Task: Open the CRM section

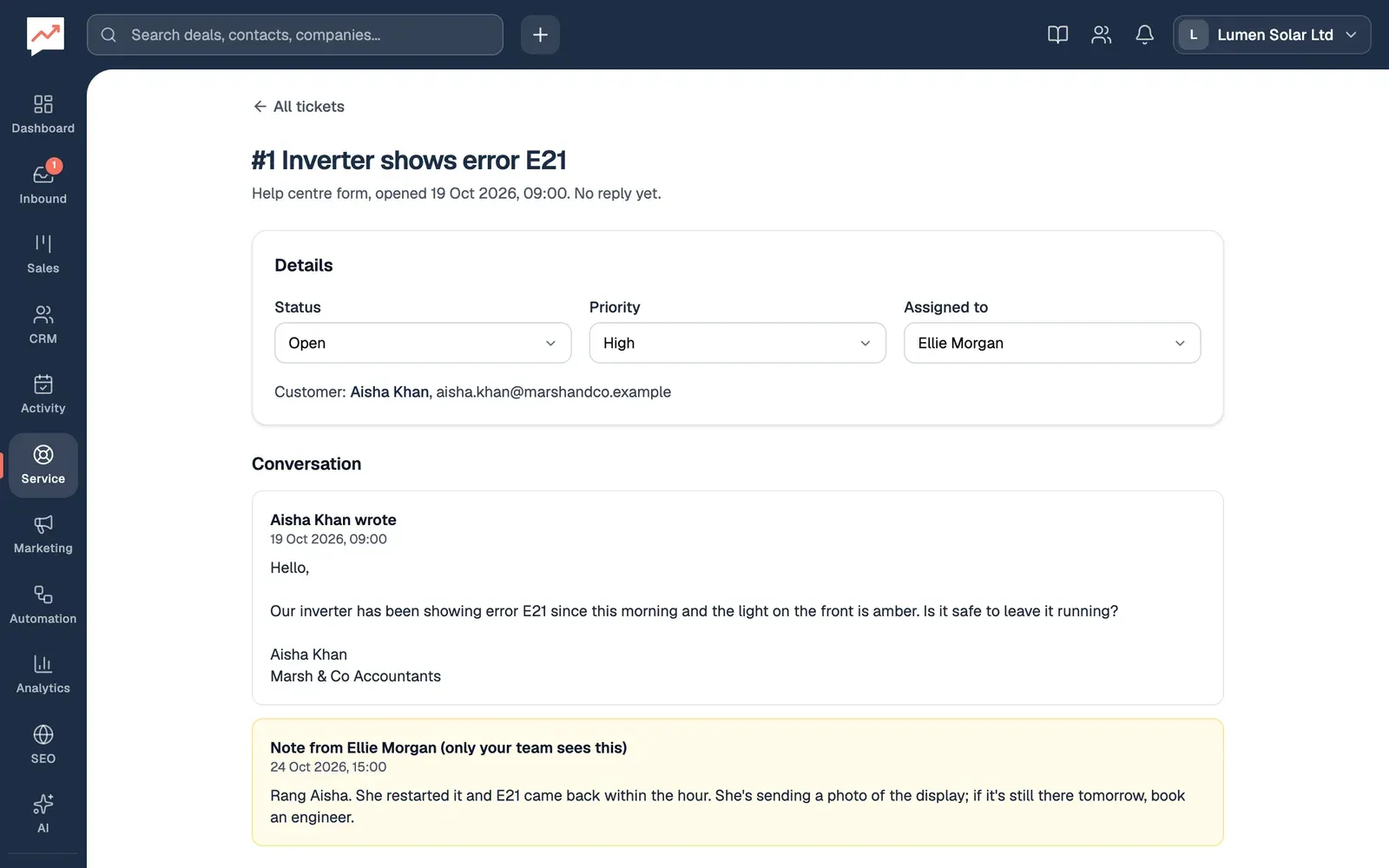Action: tap(43, 325)
